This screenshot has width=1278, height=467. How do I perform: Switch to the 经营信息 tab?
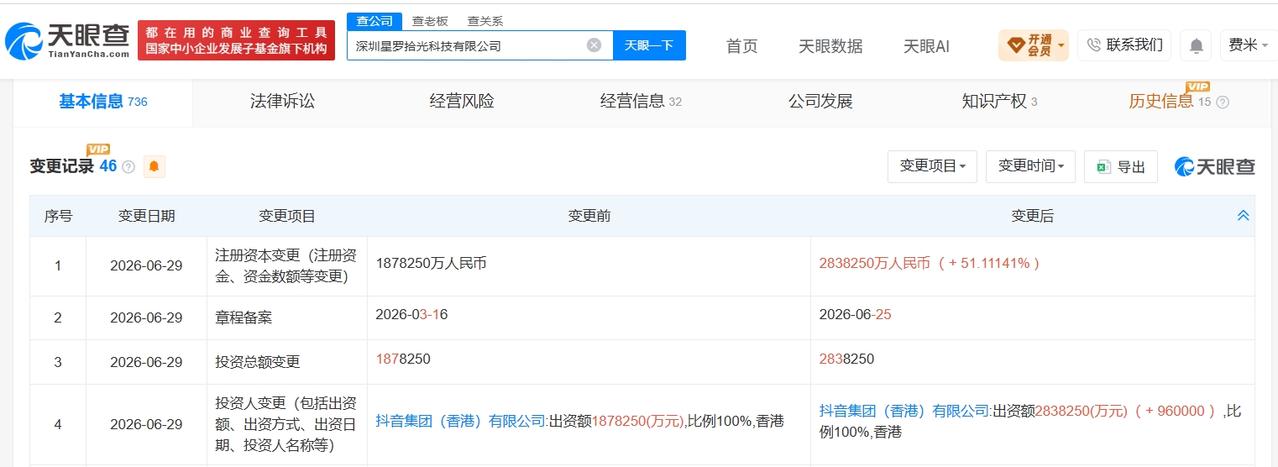(x=641, y=101)
